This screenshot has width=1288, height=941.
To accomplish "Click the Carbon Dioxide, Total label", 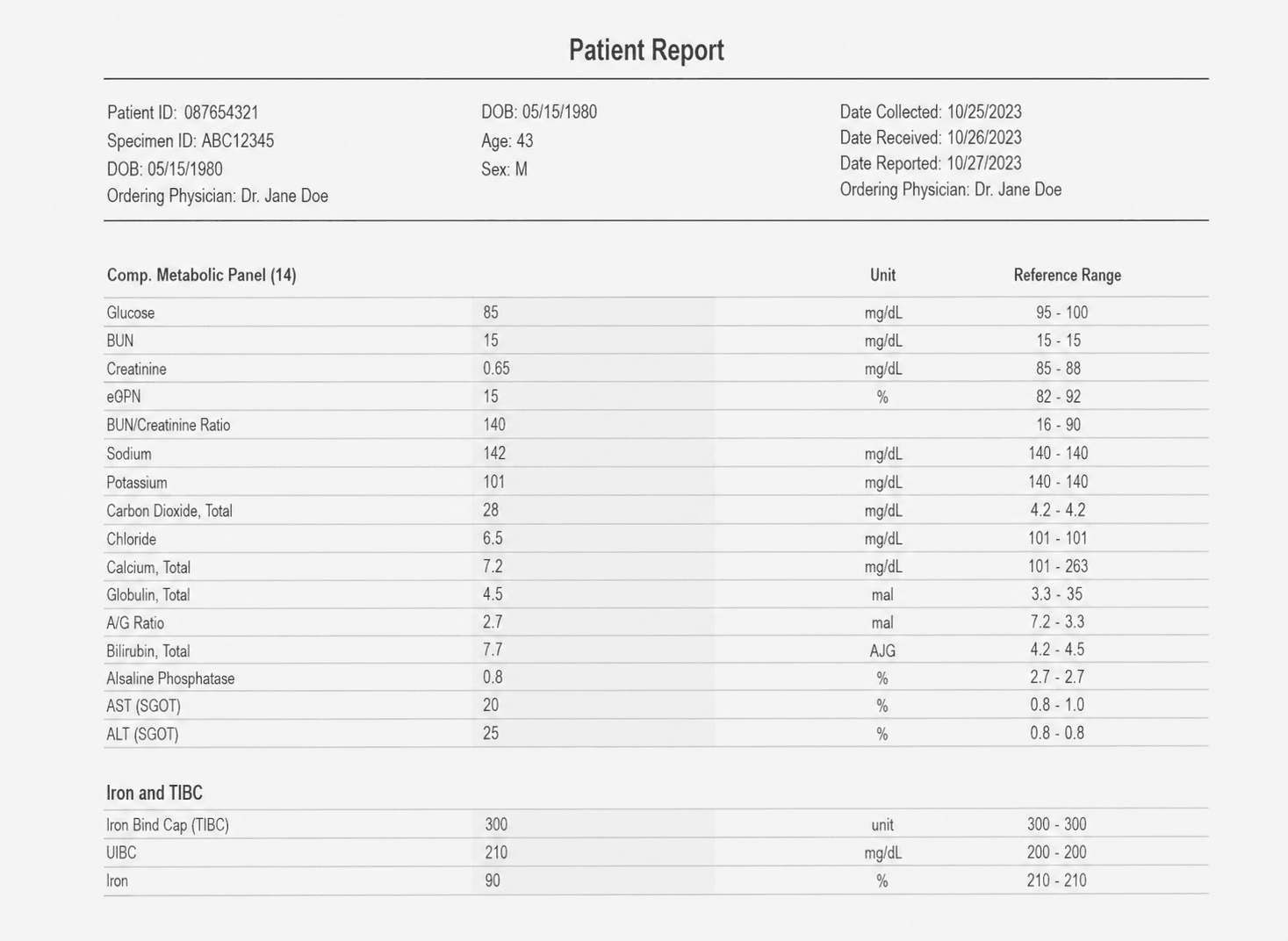I will tap(169, 510).
